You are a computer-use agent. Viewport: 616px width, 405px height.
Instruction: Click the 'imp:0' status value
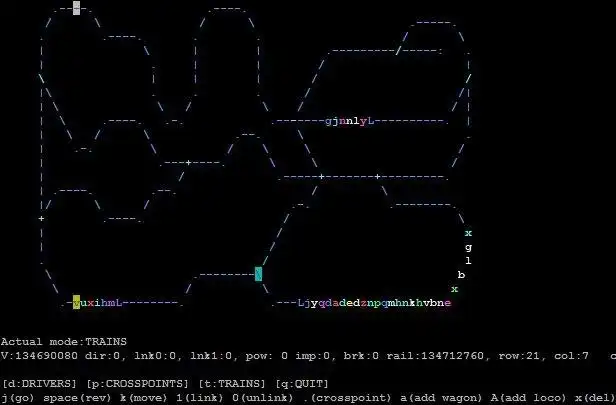(315, 356)
